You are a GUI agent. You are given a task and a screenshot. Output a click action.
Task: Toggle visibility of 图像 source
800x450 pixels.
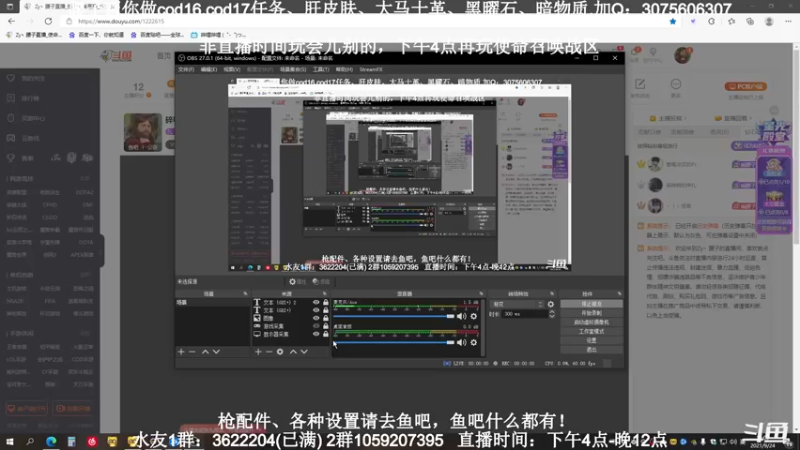(316, 318)
